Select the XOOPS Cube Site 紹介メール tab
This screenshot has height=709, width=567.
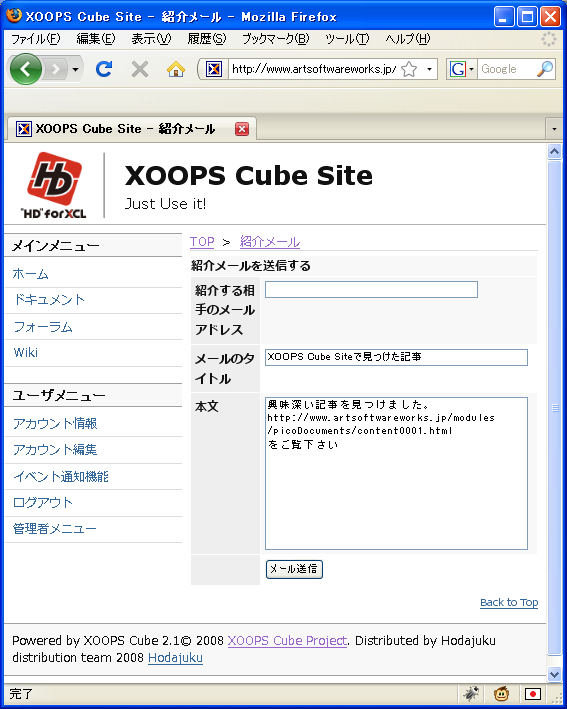(131, 129)
